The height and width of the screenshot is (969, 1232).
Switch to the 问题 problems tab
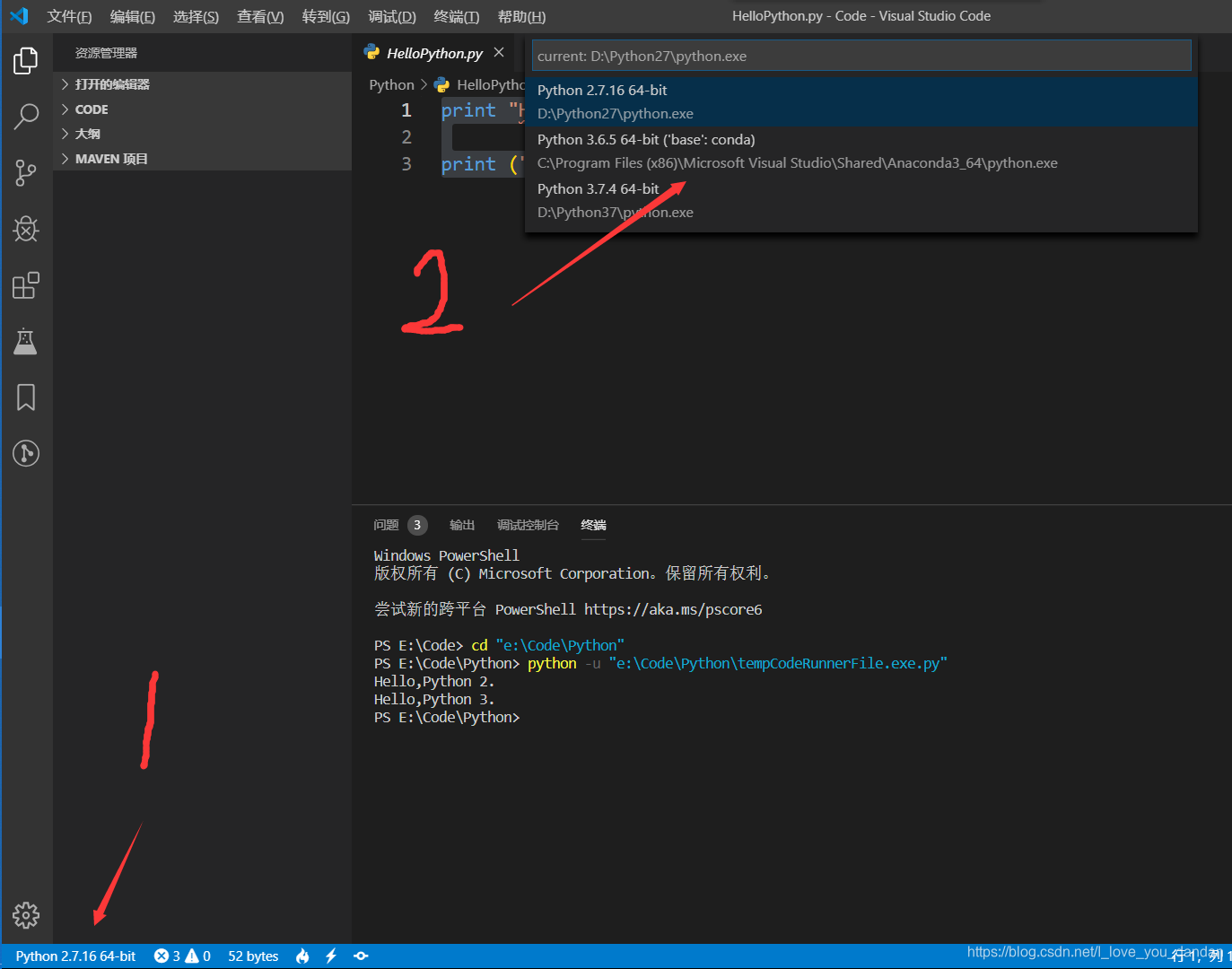tap(386, 525)
